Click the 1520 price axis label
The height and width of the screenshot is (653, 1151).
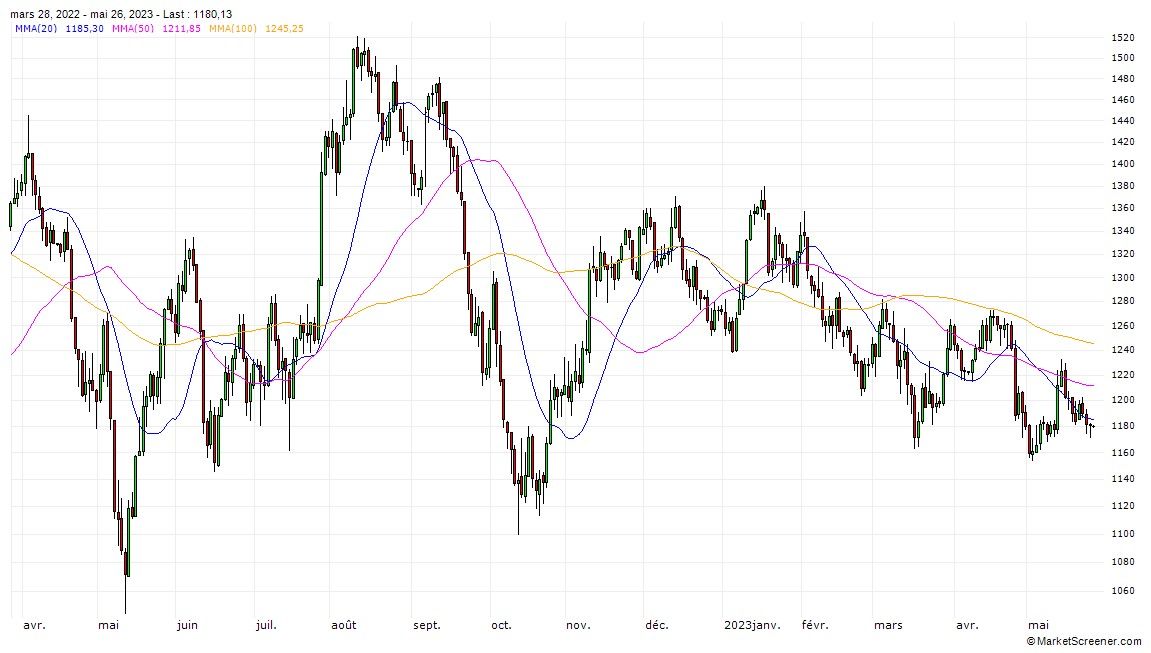point(1122,38)
